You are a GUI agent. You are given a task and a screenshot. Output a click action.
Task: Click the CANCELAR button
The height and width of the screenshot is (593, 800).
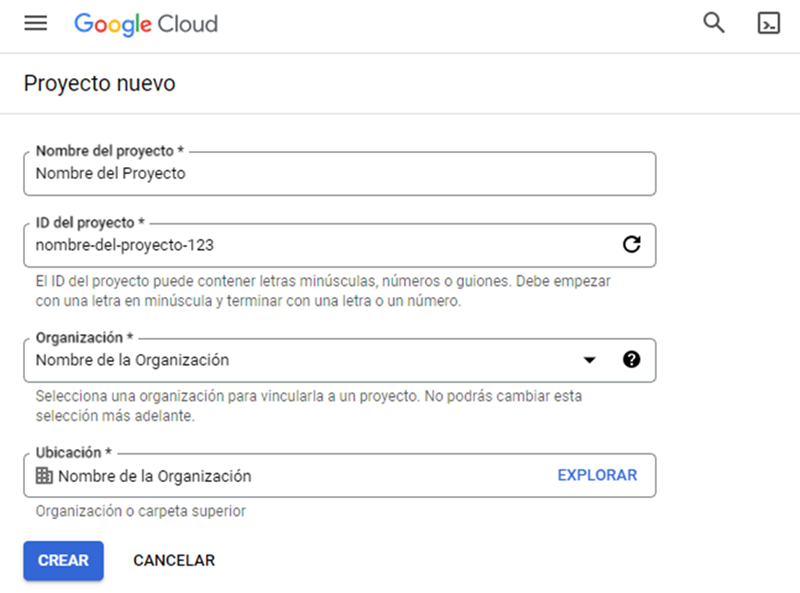[174, 560]
